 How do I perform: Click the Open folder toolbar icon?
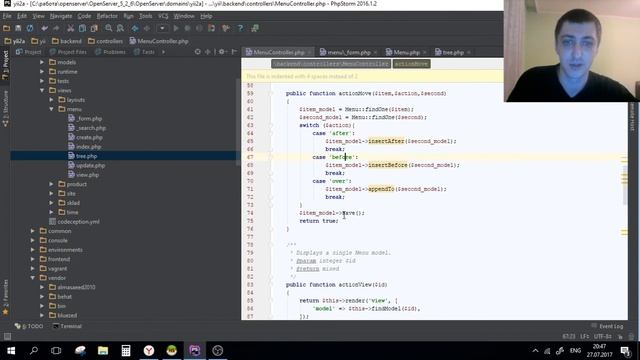click(7, 28)
